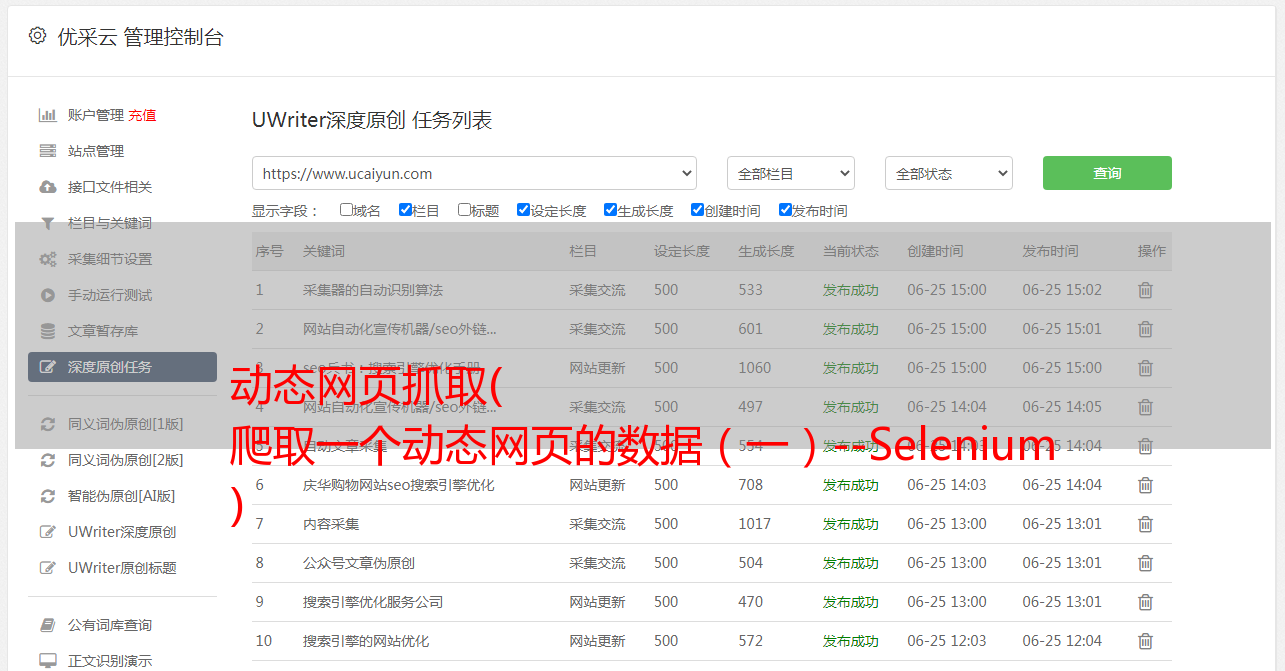Click the edit icon for UWriter深度原创
The height and width of the screenshot is (671, 1285).
(x=47, y=532)
